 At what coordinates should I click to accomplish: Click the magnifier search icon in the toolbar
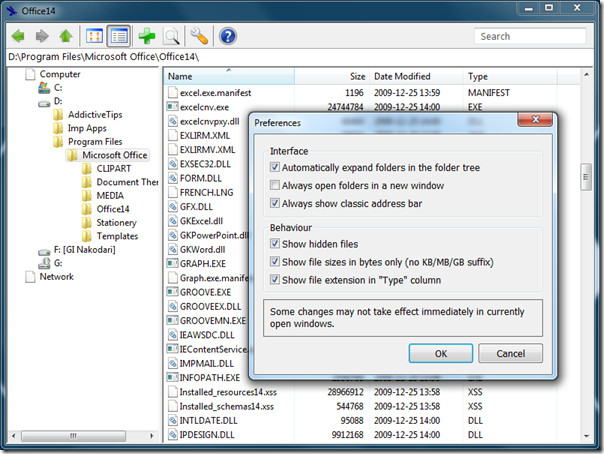(x=171, y=36)
